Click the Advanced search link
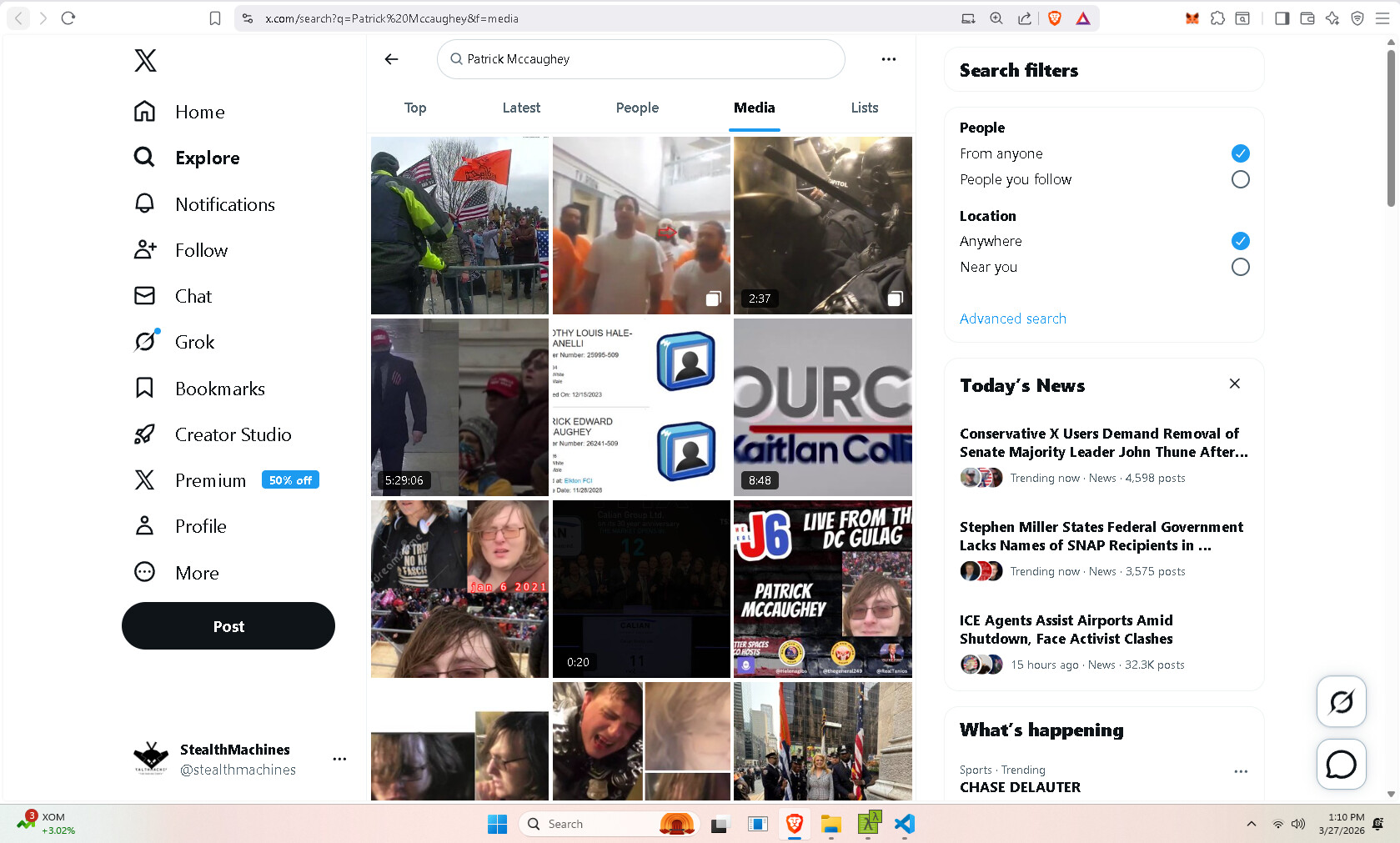 tap(1012, 319)
